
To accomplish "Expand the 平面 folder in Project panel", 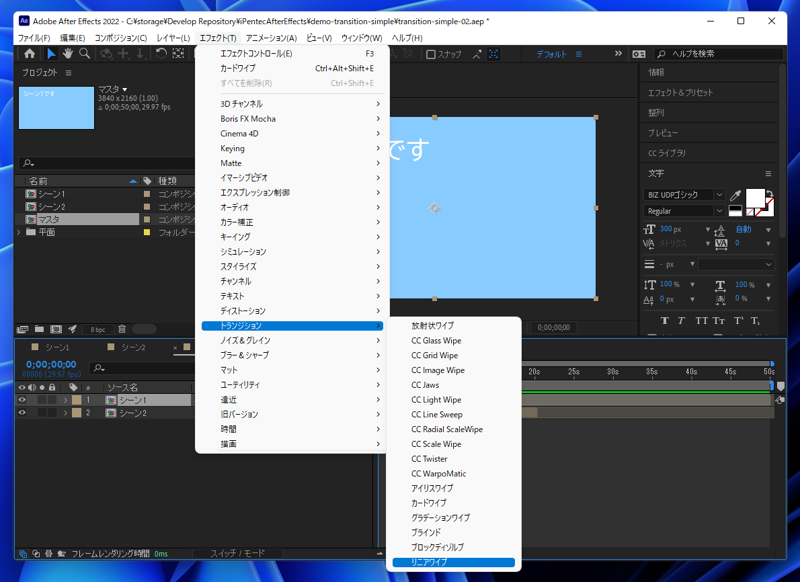I will [19, 232].
